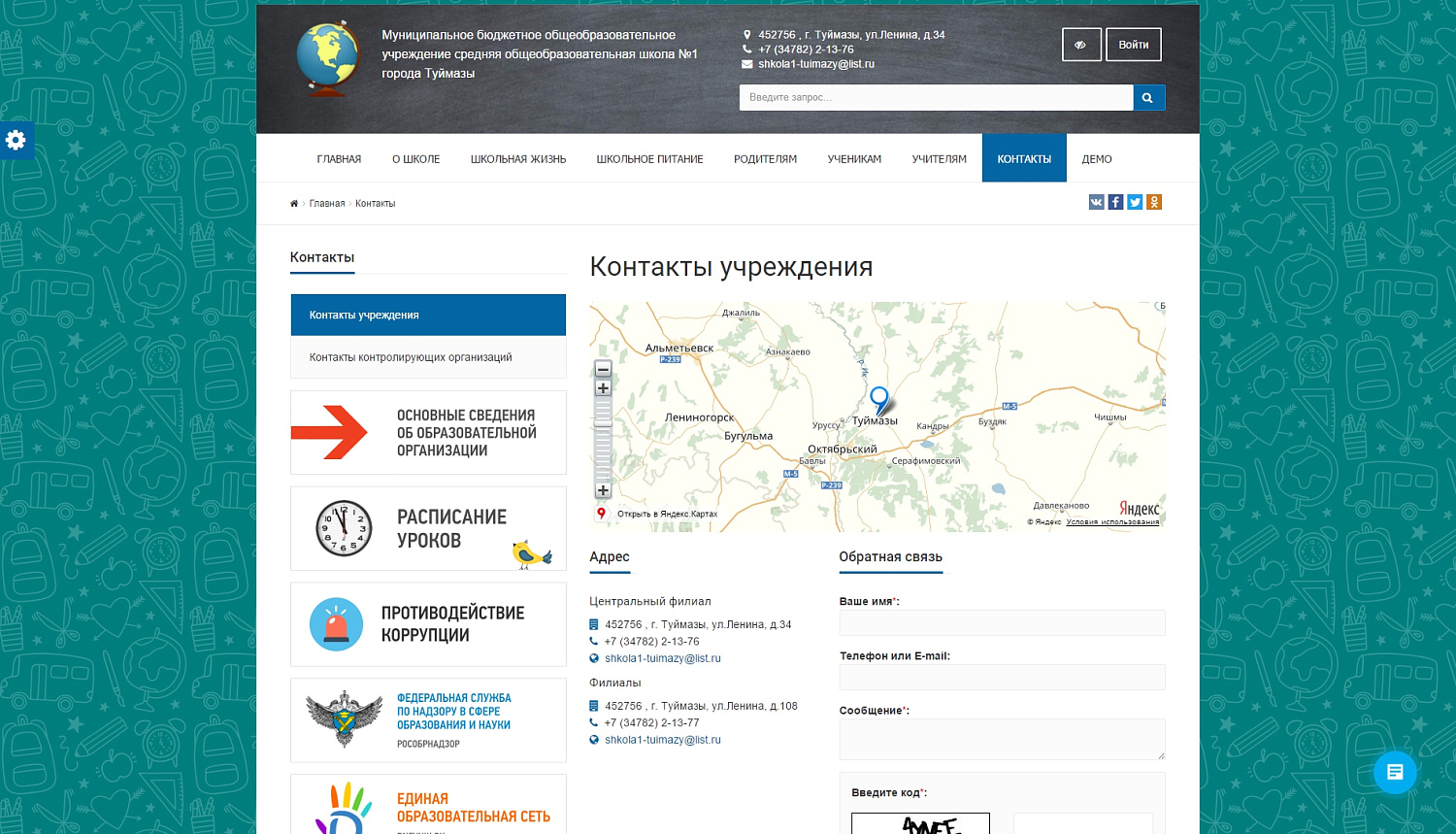1456x834 pixels.
Task: Expand the О ШКОЛЕ menu
Action: coord(415,158)
